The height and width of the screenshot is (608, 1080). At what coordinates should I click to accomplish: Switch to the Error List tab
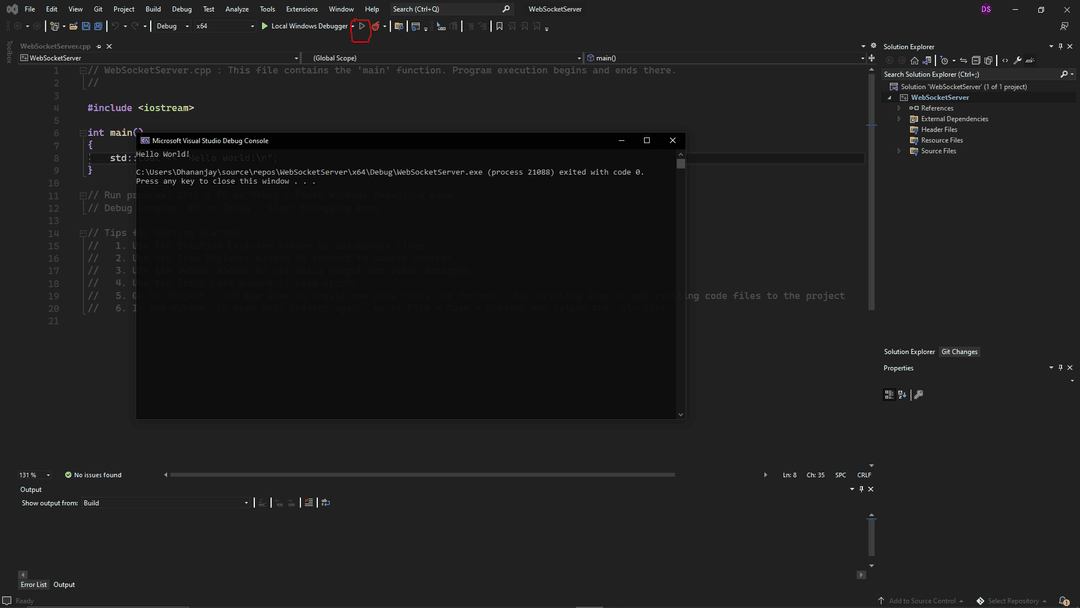tap(33, 585)
